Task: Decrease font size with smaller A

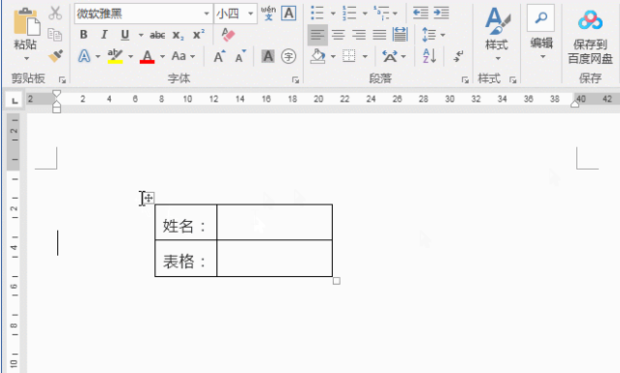Action: 240,57
